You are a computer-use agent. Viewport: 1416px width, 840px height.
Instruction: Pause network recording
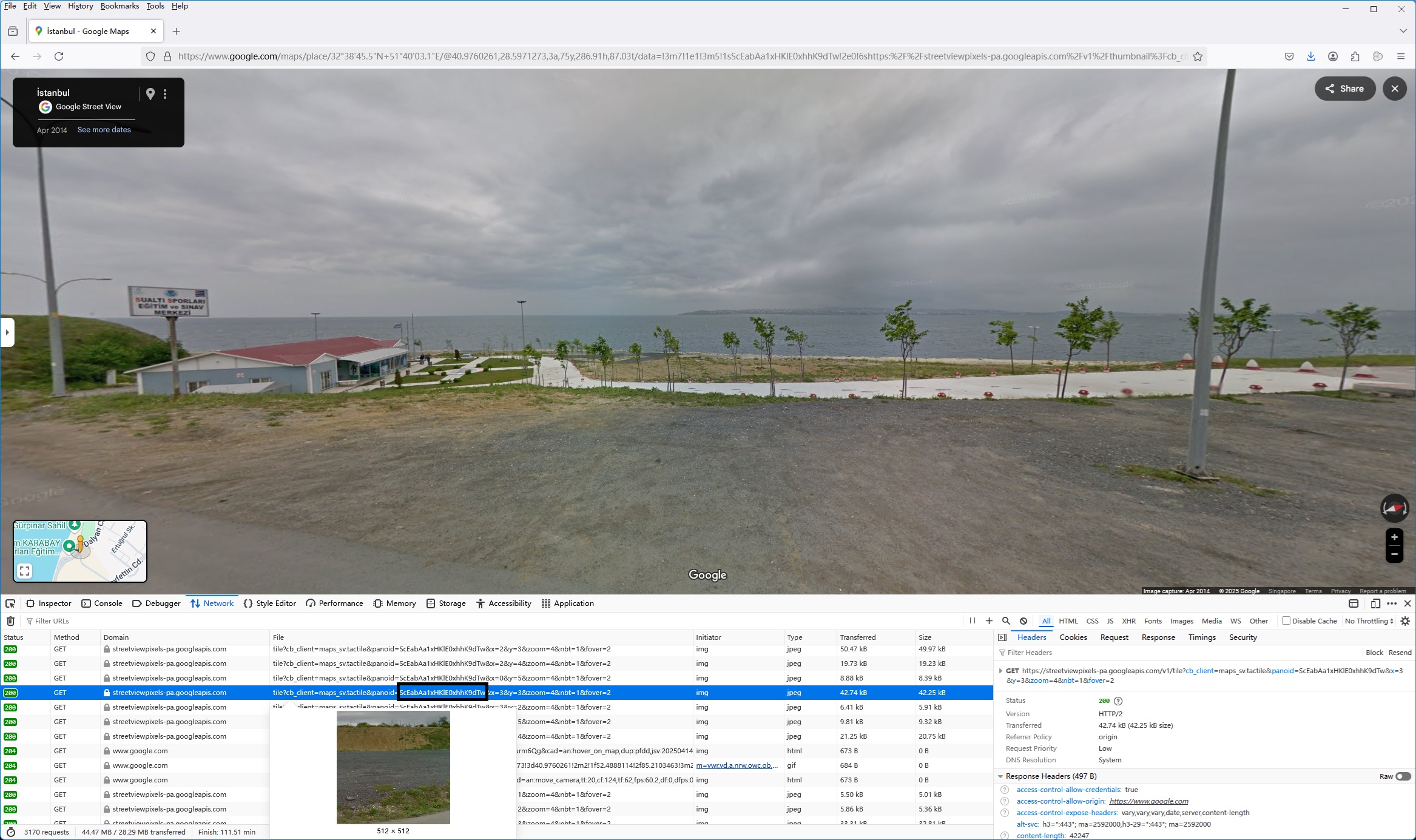pos(973,621)
